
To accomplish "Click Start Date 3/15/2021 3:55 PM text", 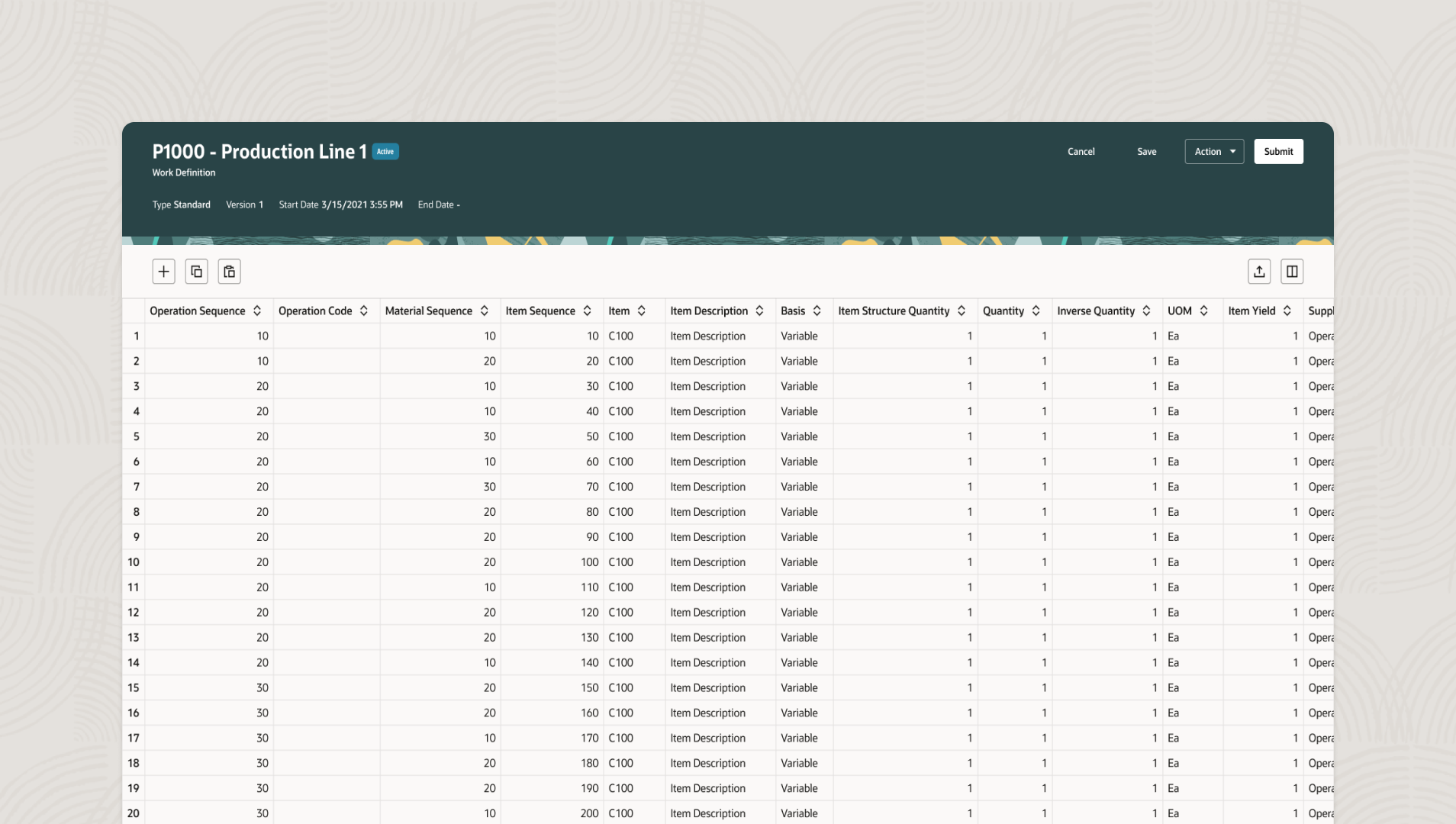I will point(340,205).
